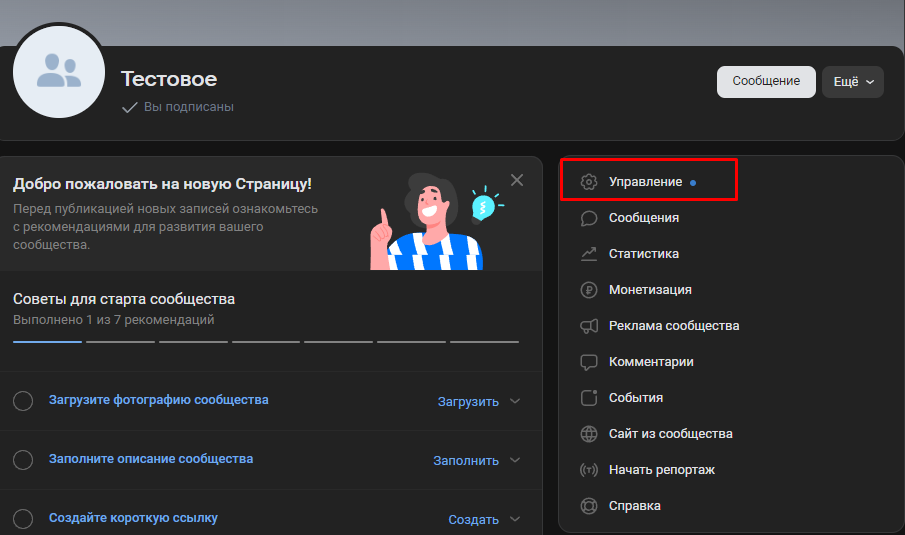Click the События notification icon
This screenshot has height=535, width=905.
[589, 398]
